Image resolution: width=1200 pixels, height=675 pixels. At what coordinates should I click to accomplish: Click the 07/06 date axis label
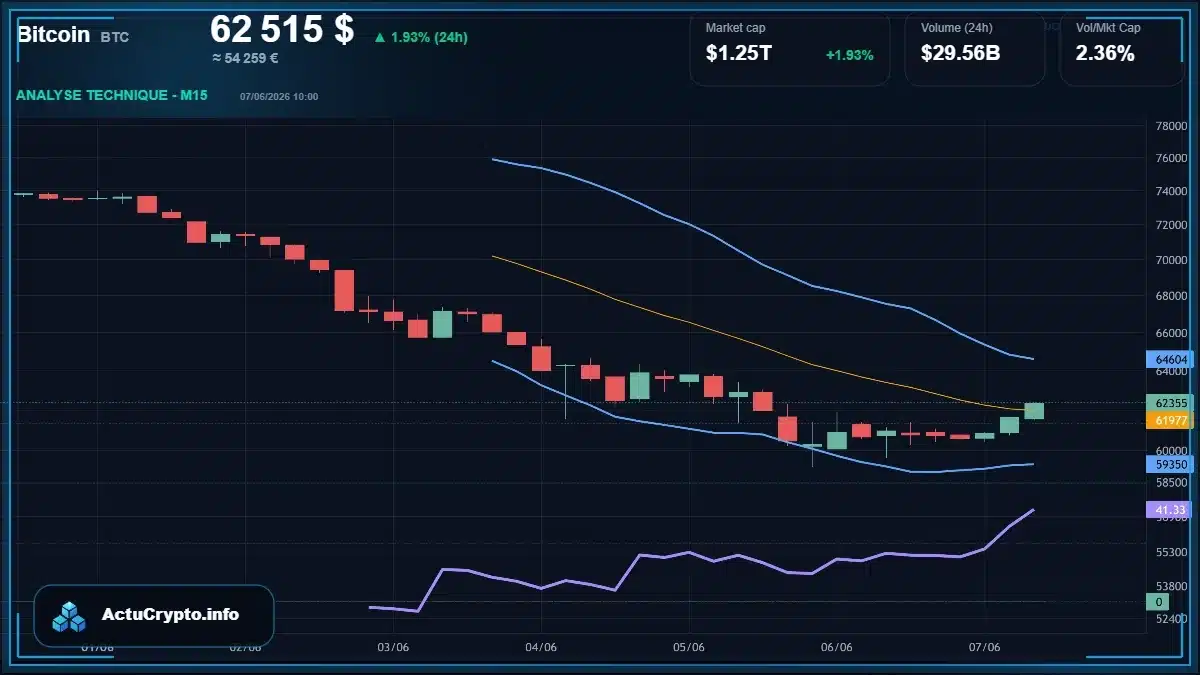pos(985,647)
